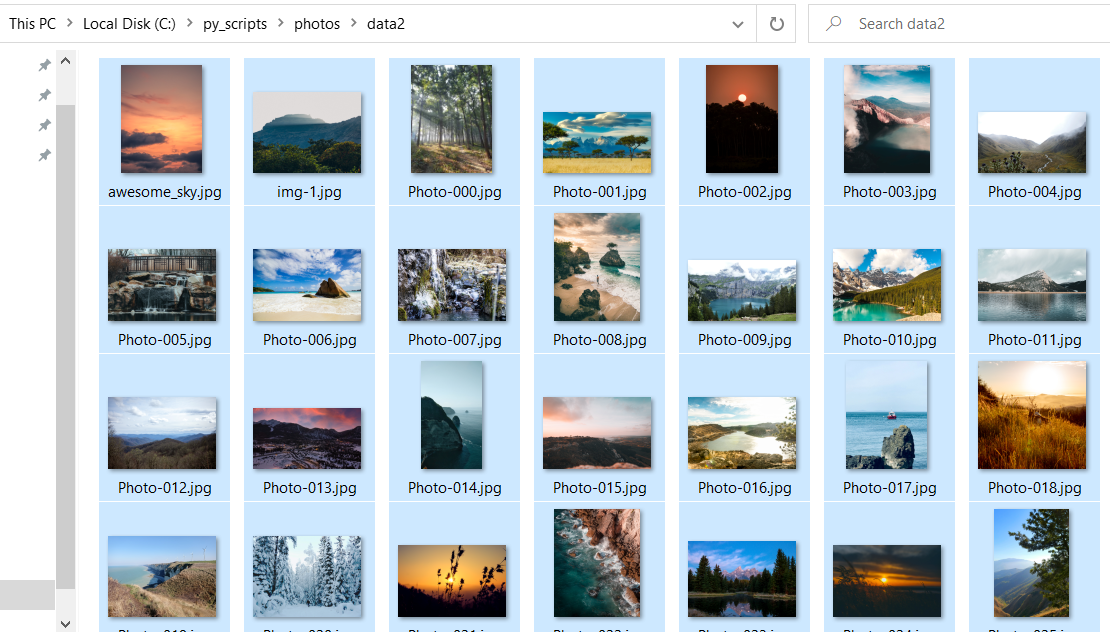Select Photo-002.jpg sunset image
This screenshot has width=1110, height=632.
point(742,120)
